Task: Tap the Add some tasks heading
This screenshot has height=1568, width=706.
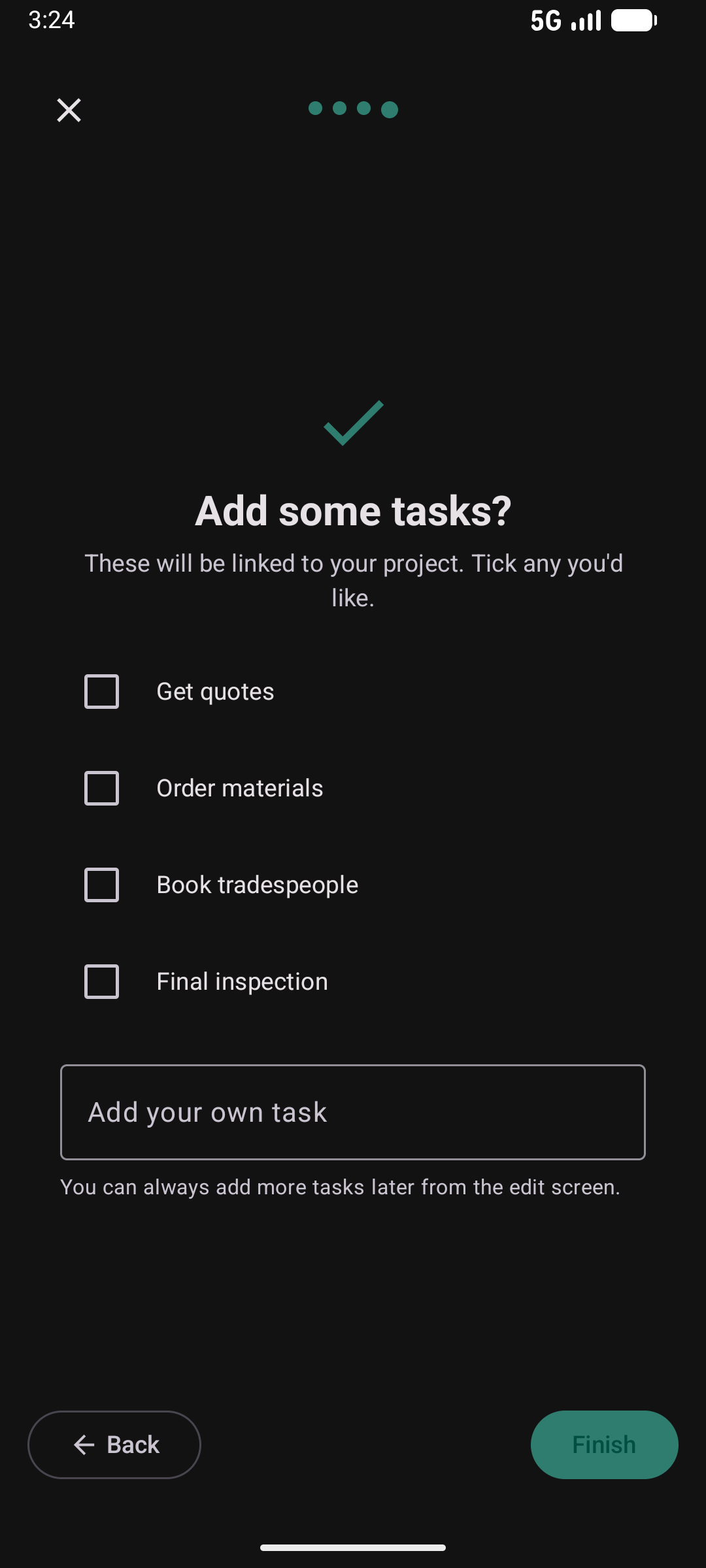Action: tap(353, 510)
